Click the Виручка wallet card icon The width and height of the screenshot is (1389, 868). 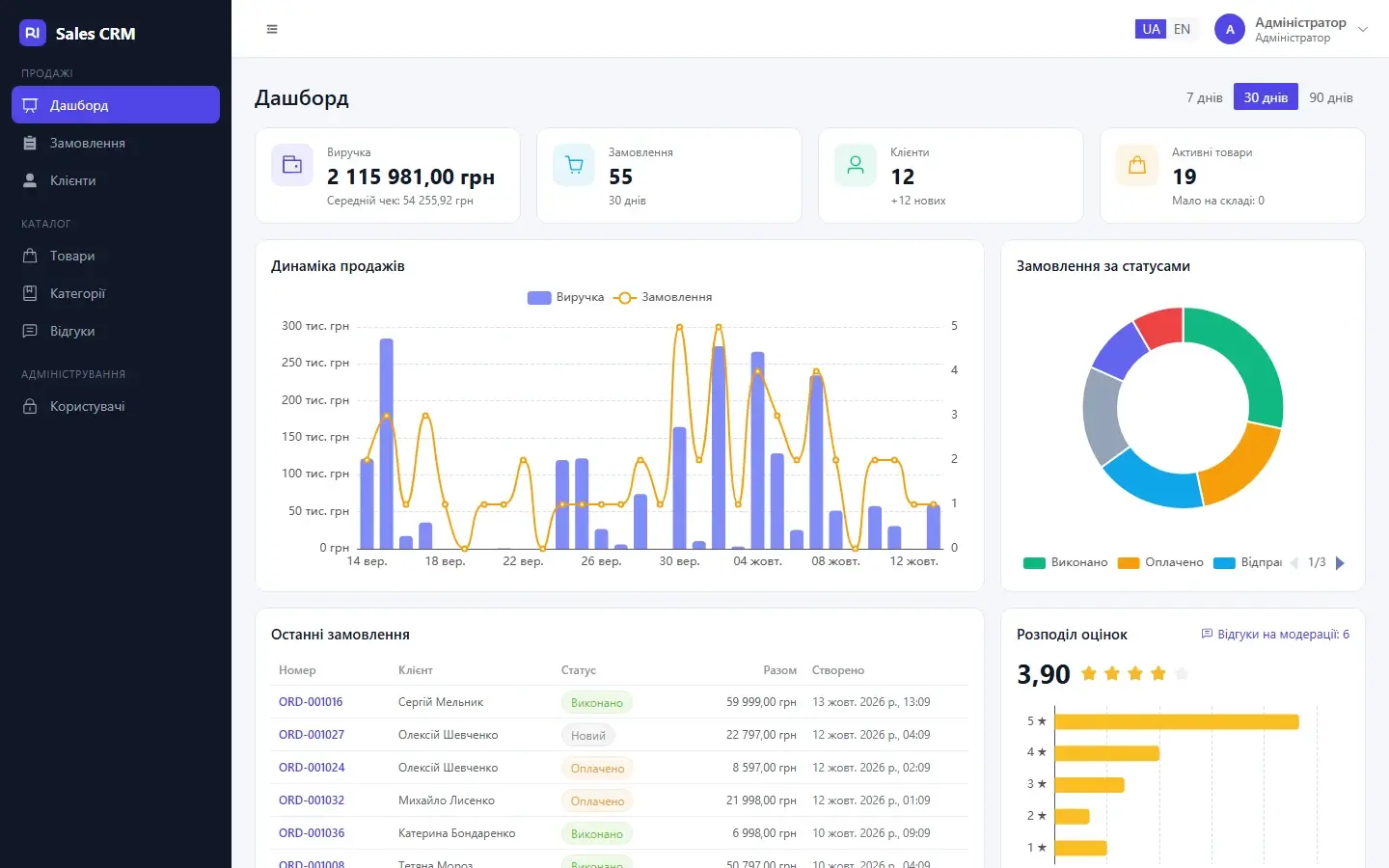tap(292, 165)
